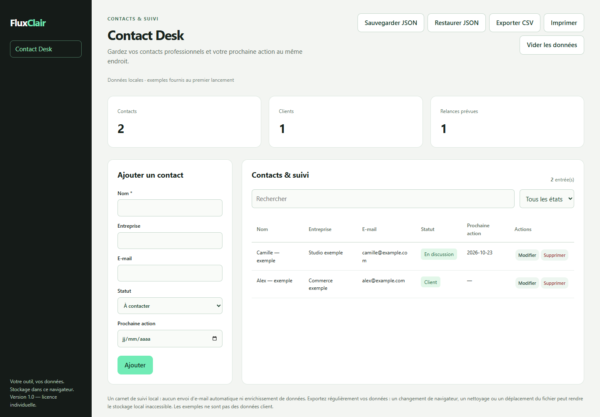The height and width of the screenshot is (417, 600).
Task: Click the Prochaine action column header
Action: click(x=478, y=229)
